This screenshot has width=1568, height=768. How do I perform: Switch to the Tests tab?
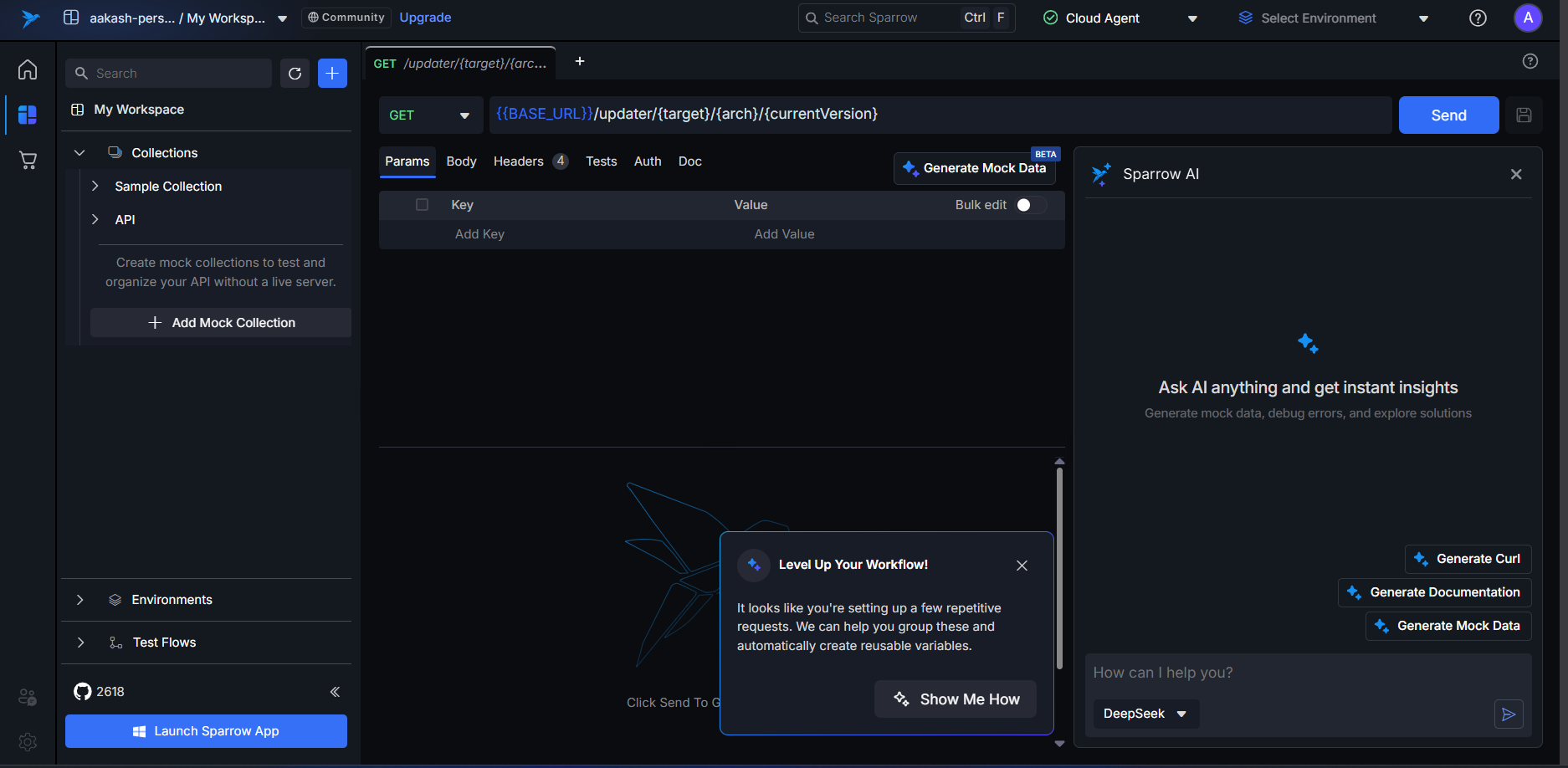[x=601, y=161]
